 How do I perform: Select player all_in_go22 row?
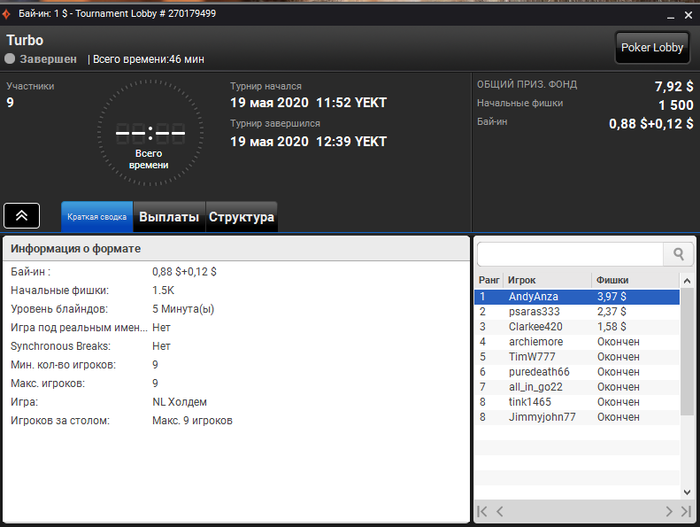coord(577,387)
